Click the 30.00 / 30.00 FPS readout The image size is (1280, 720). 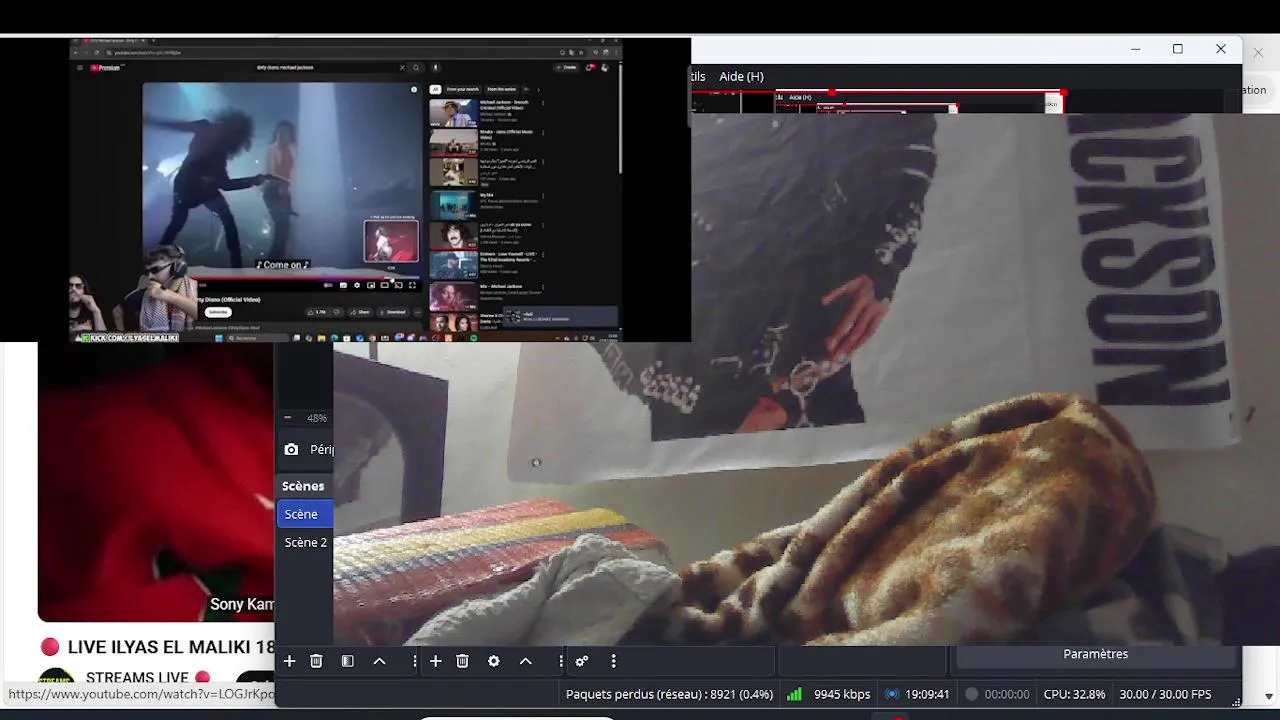(x=1165, y=694)
